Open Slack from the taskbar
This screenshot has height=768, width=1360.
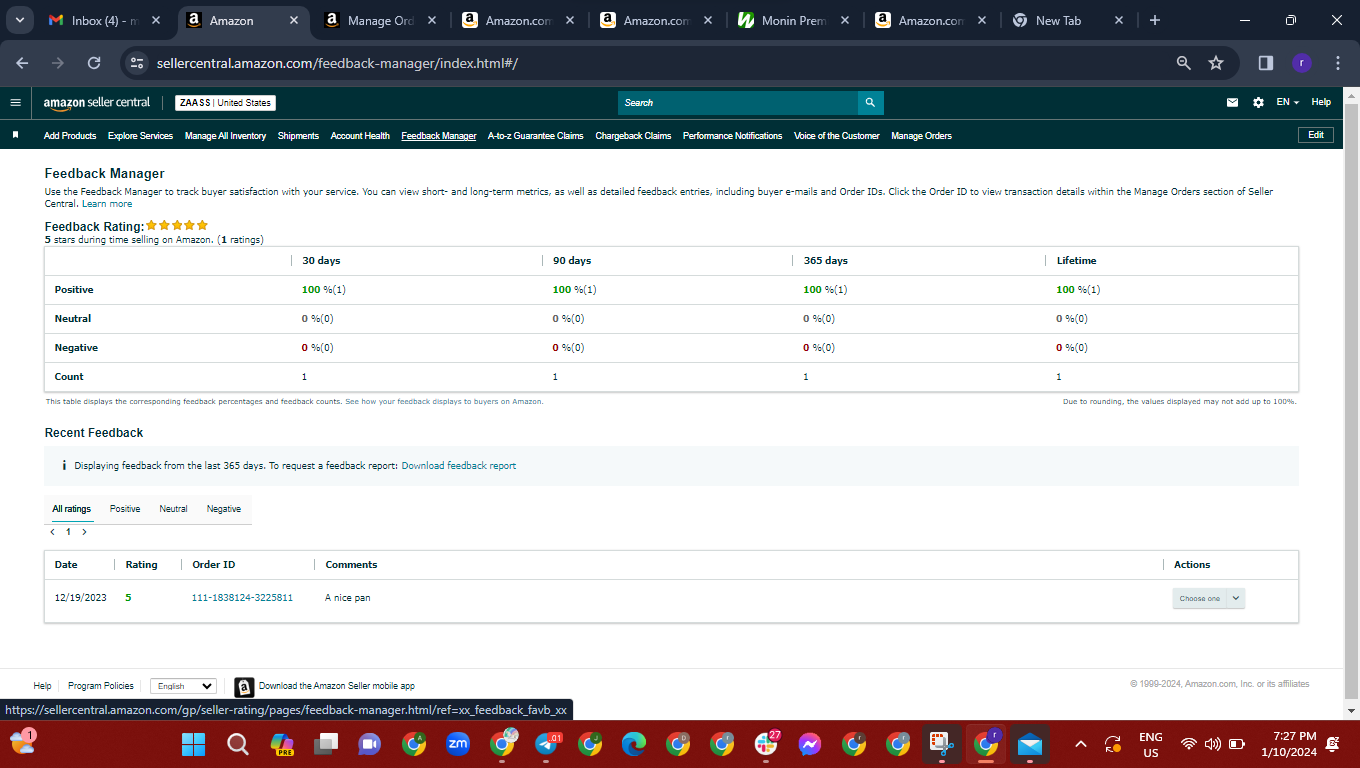[766, 744]
